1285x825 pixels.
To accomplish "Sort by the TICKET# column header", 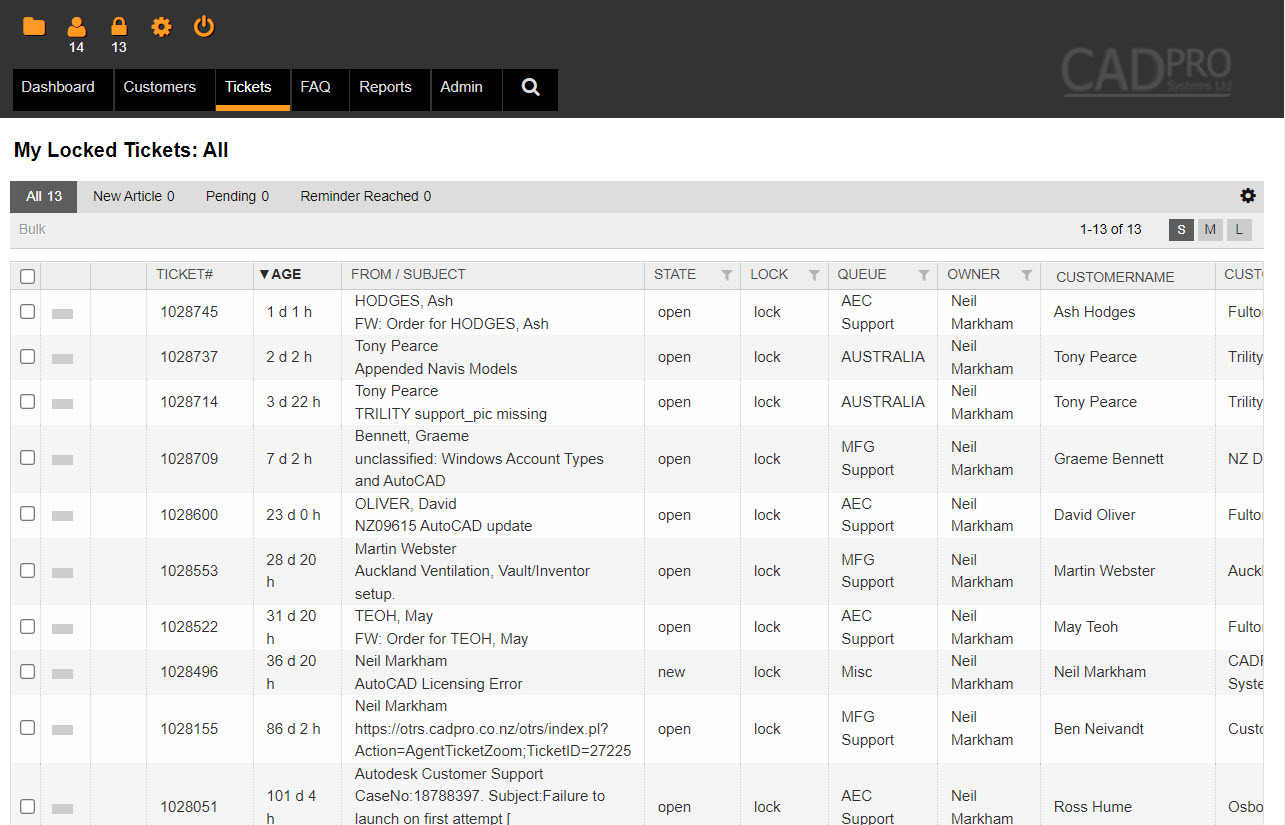I will coord(184,274).
